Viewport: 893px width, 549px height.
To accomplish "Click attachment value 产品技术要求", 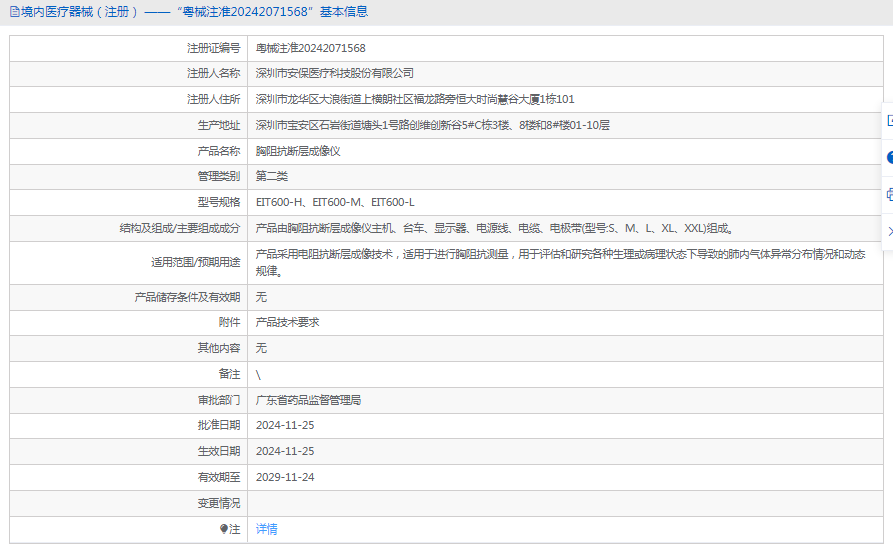I will [287, 322].
